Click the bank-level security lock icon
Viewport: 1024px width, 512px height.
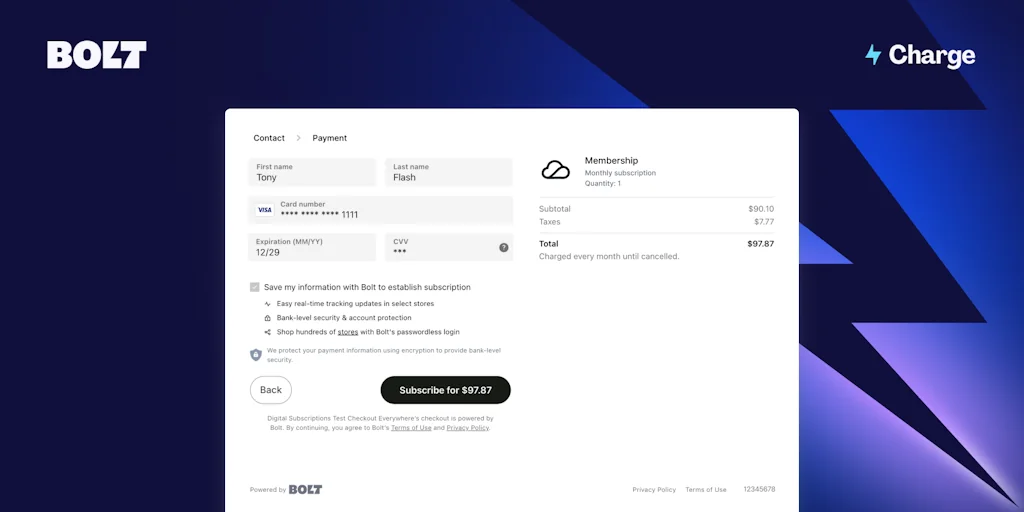tap(268, 318)
